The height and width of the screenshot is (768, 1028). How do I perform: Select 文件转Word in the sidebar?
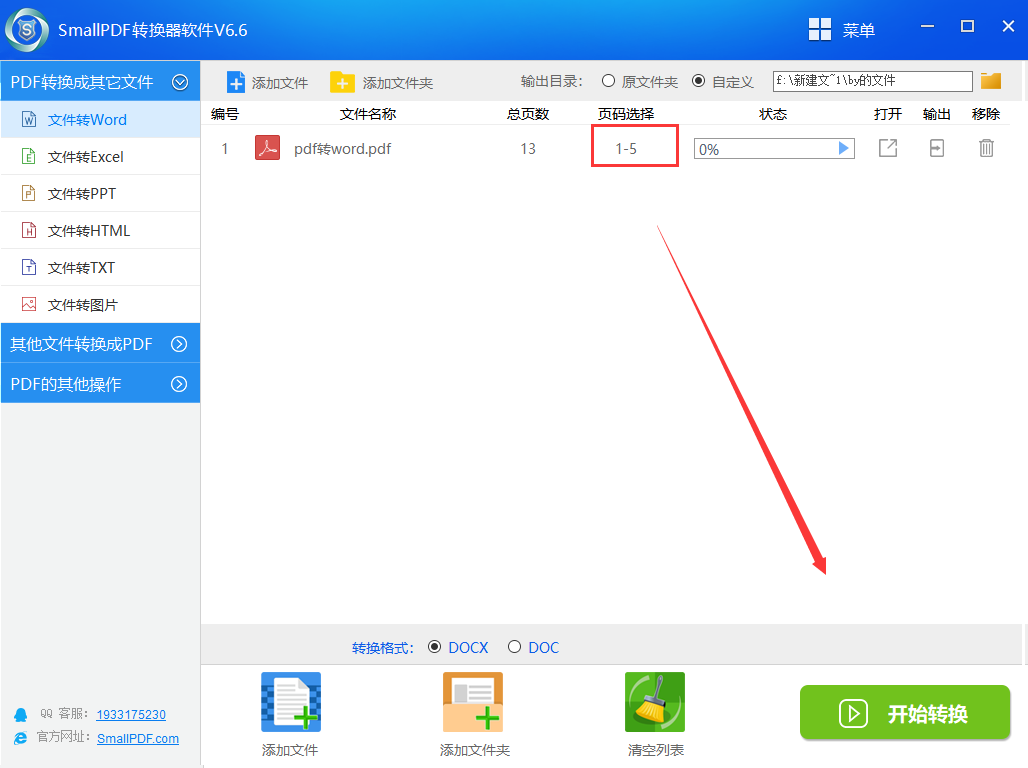(x=100, y=119)
